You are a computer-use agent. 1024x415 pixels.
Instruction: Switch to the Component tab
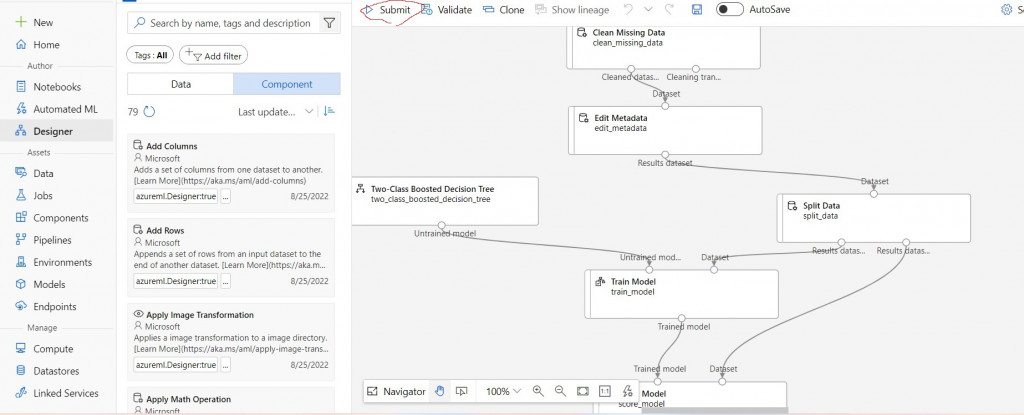pos(287,84)
